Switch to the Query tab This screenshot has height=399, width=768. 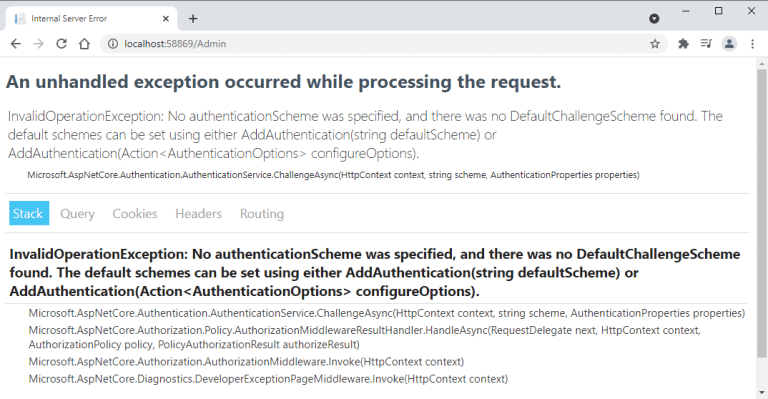click(x=77, y=213)
